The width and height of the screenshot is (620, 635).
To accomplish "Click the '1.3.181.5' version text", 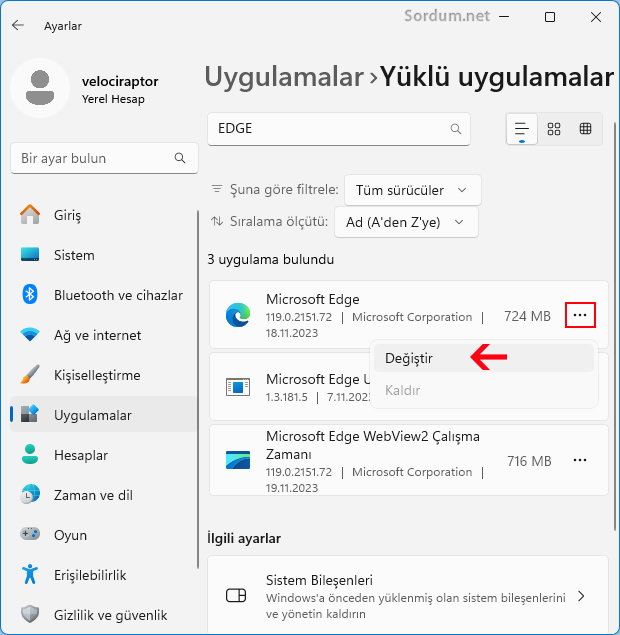I will 287,397.
